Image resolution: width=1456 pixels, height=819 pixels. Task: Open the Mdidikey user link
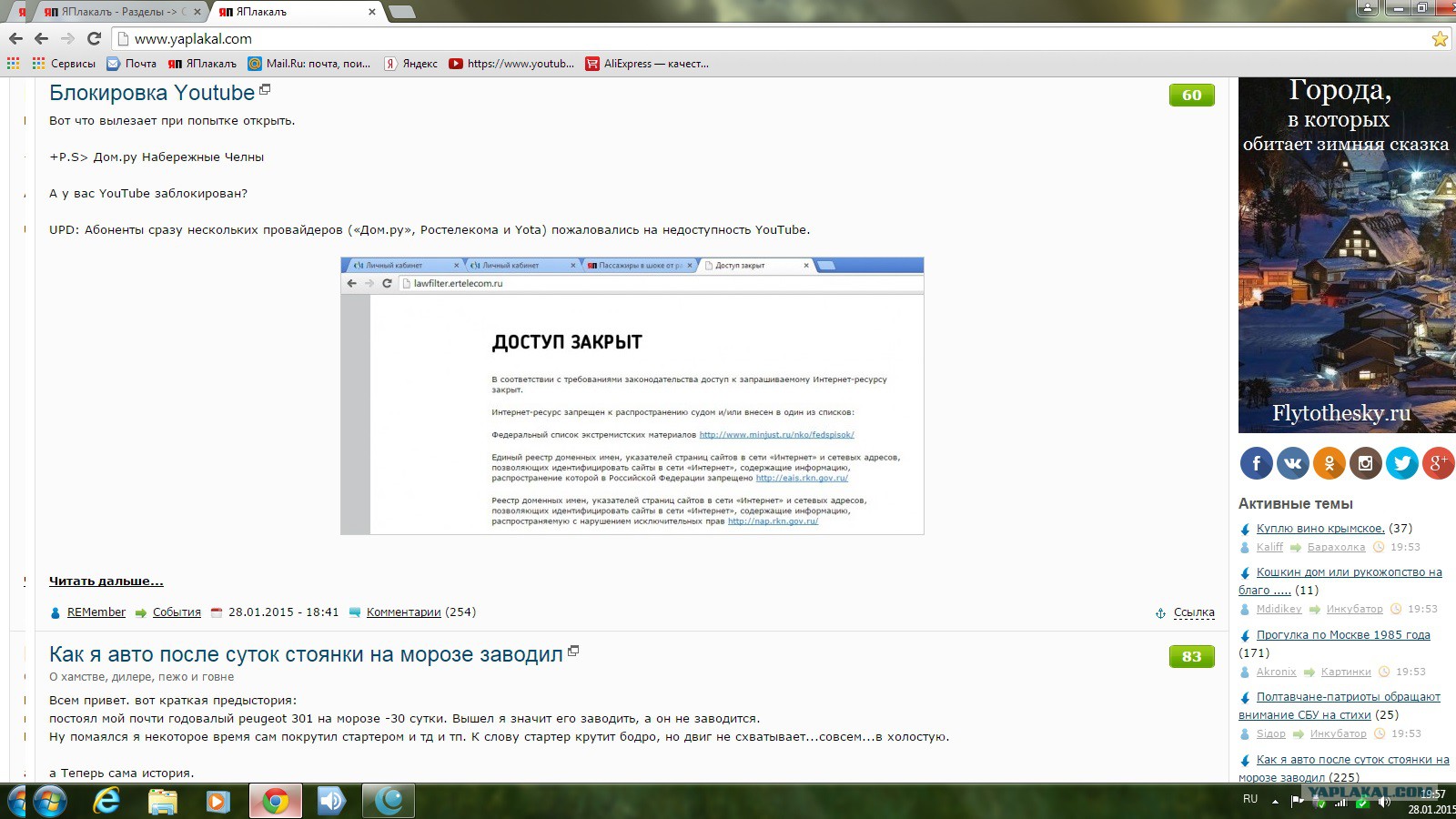(1279, 609)
